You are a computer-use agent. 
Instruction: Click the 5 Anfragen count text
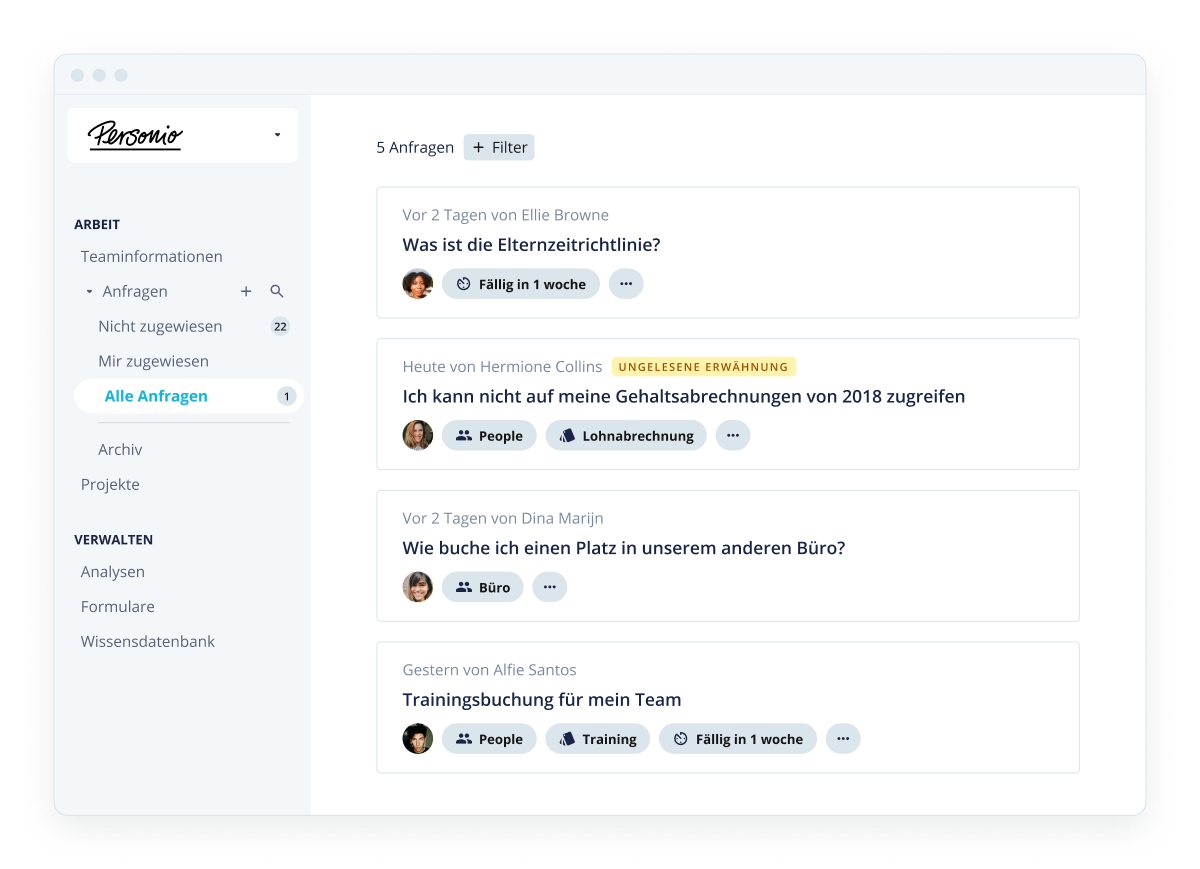click(415, 147)
